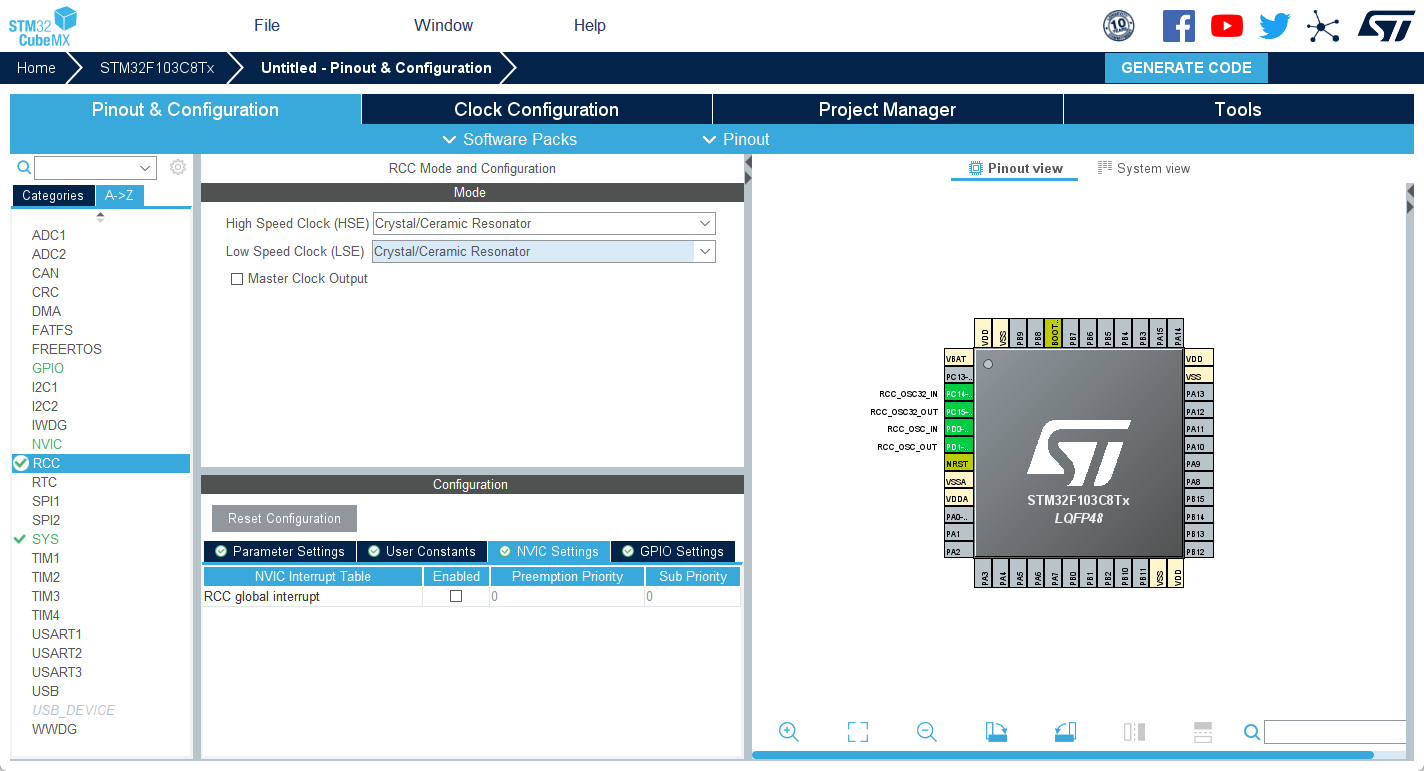Select pin PC15 RCC_OSC32_OUT on chip
The width and height of the screenshot is (1424, 771).
pos(959,411)
